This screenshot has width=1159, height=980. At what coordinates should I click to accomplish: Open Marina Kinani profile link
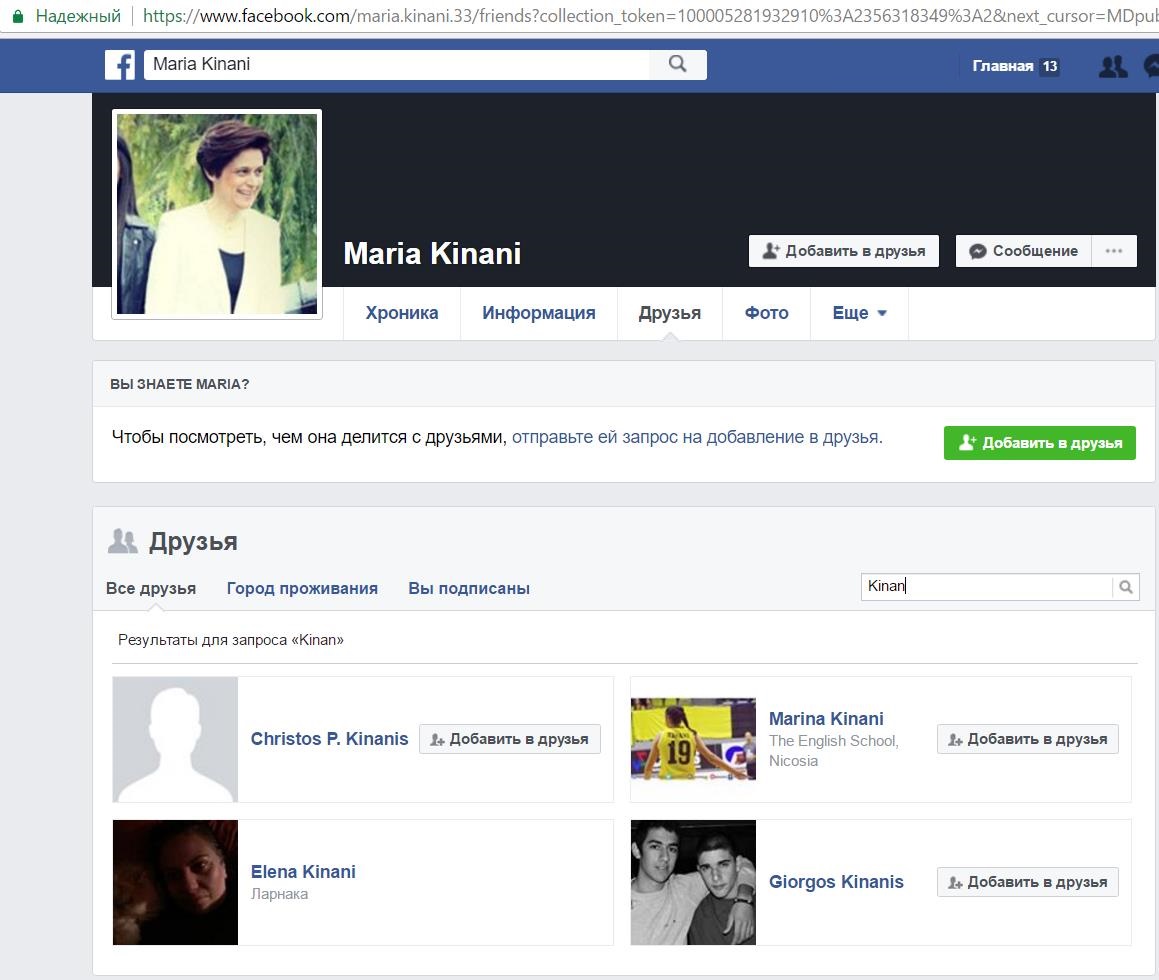826,718
